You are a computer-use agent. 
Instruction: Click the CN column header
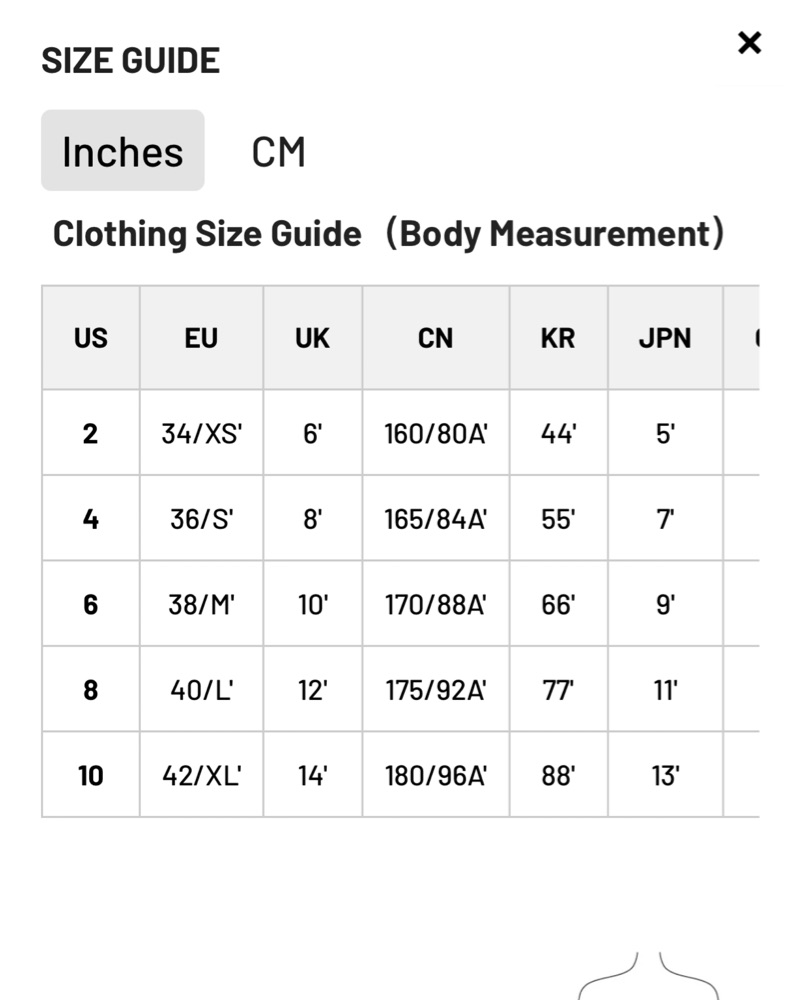436,338
